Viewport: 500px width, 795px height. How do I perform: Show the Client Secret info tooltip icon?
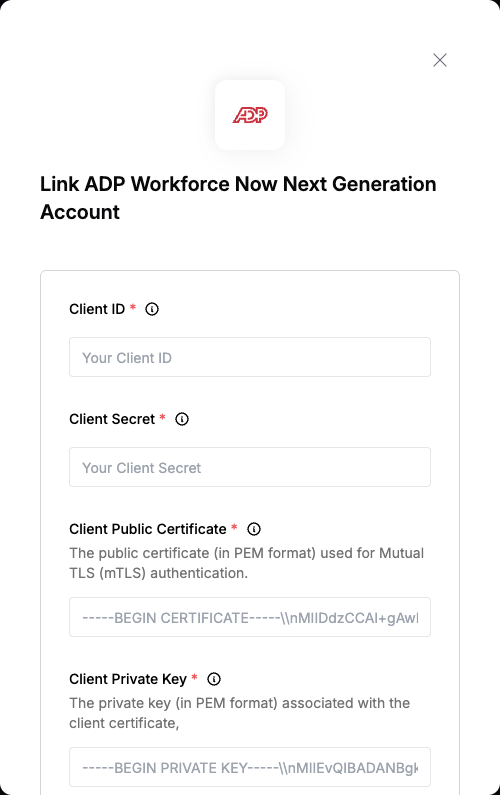pos(182,419)
